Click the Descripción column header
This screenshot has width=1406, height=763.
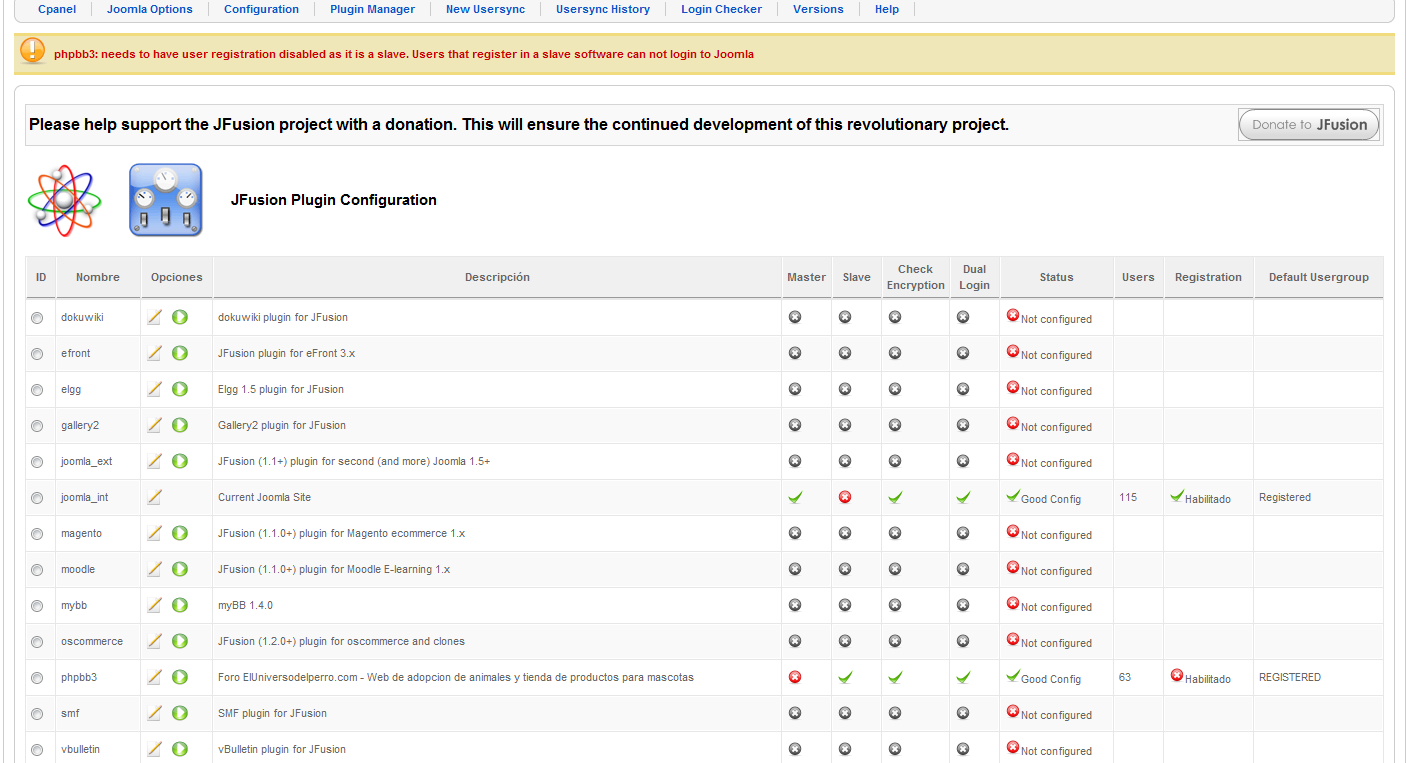point(497,277)
